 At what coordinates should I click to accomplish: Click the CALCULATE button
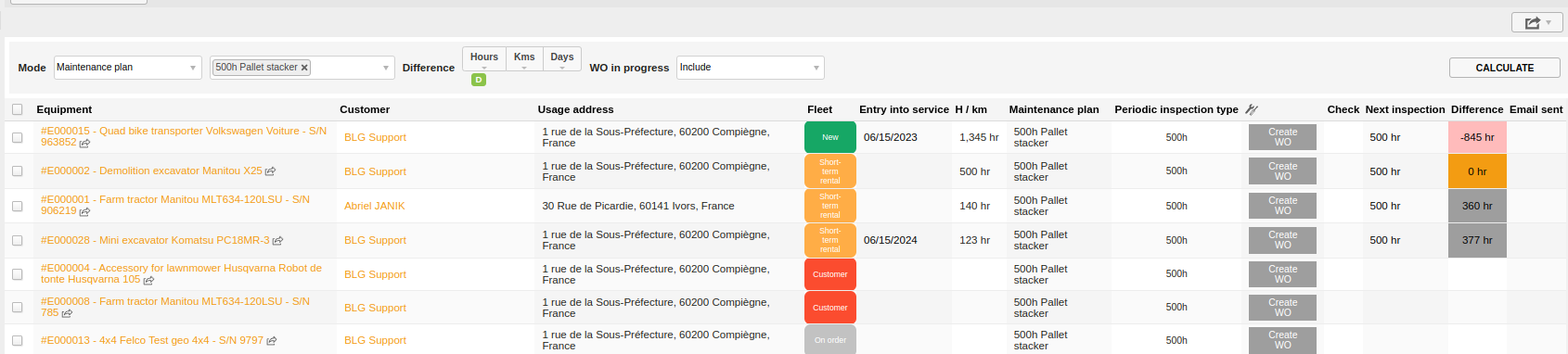pyautogui.click(x=1505, y=68)
